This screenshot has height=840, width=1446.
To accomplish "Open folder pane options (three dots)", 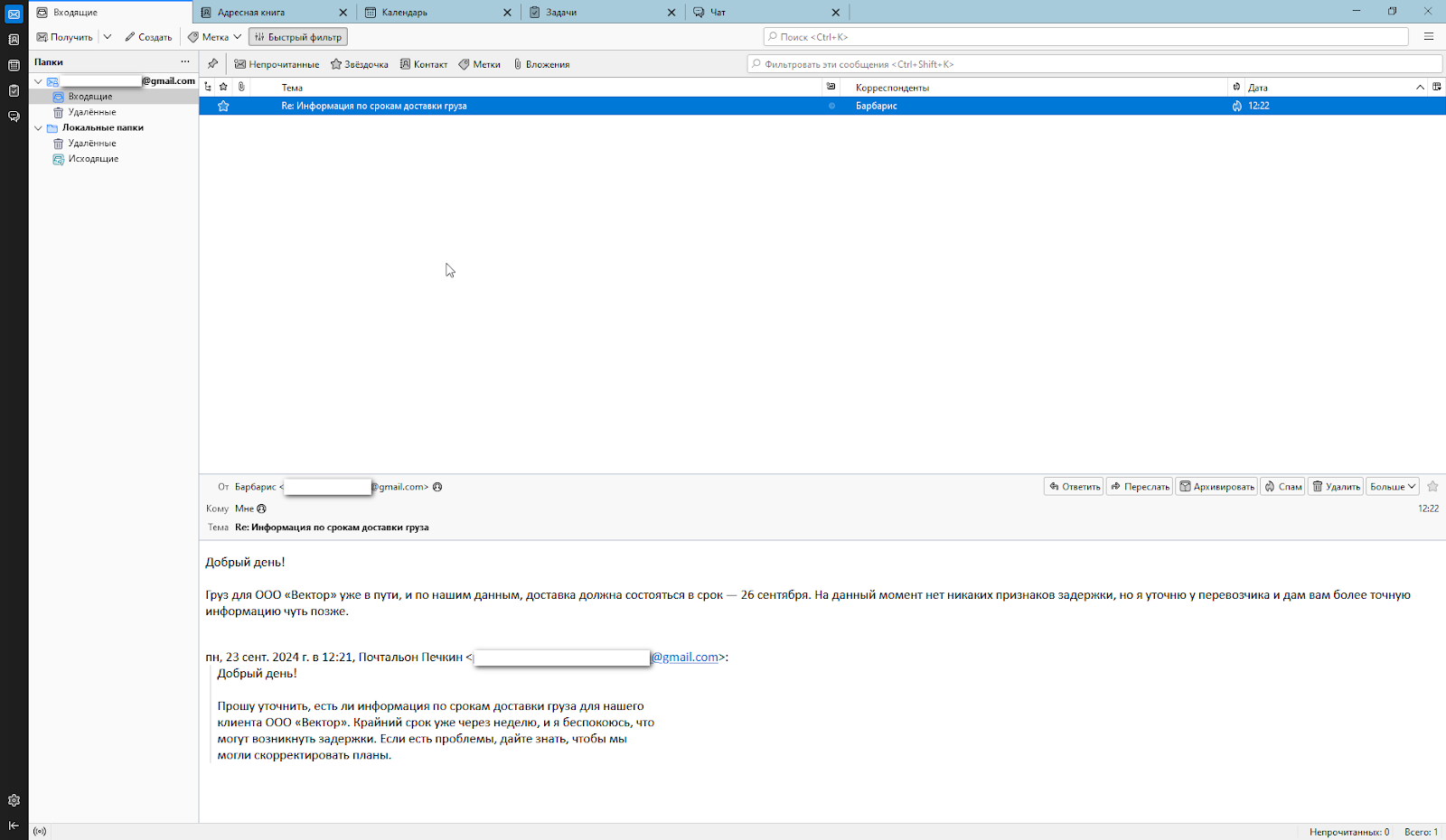I will [185, 62].
